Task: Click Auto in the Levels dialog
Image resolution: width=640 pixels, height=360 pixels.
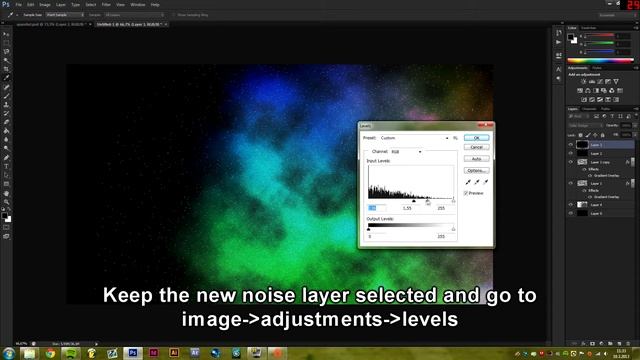Action: coord(476,159)
